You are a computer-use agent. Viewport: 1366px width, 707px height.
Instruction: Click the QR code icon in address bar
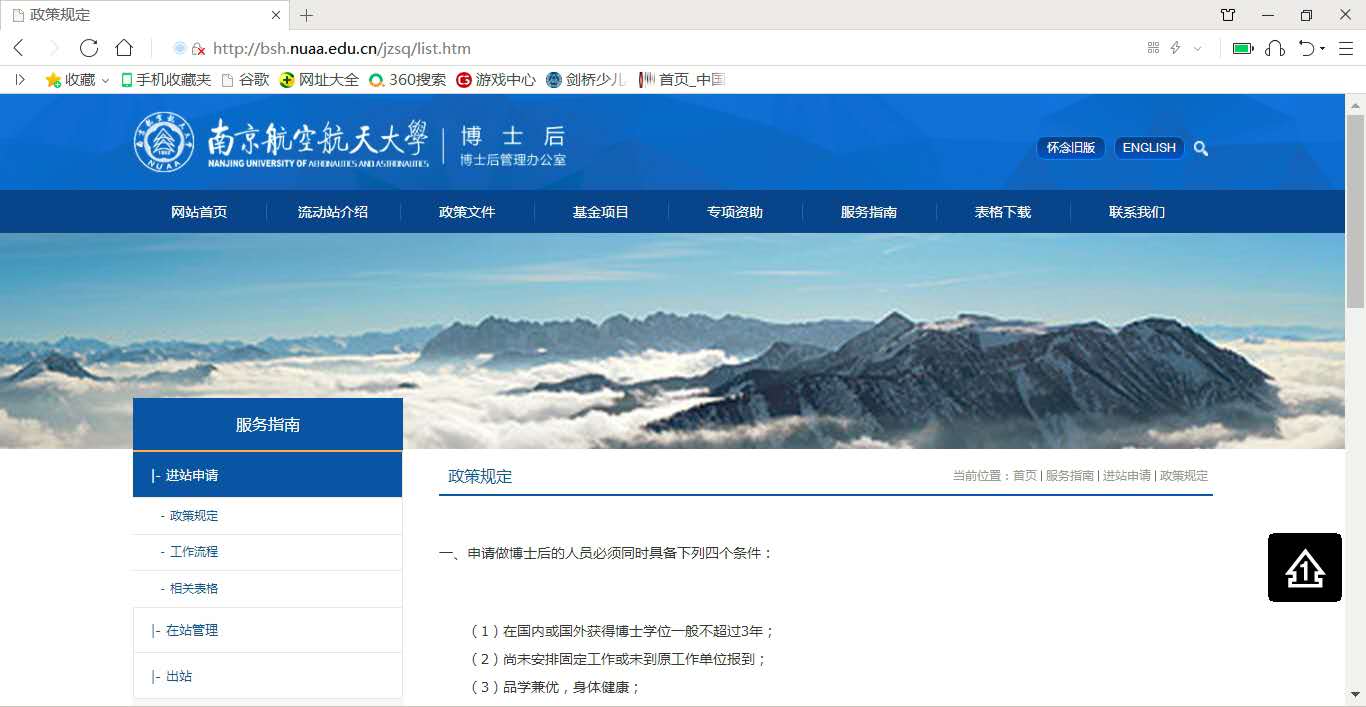1153,48
